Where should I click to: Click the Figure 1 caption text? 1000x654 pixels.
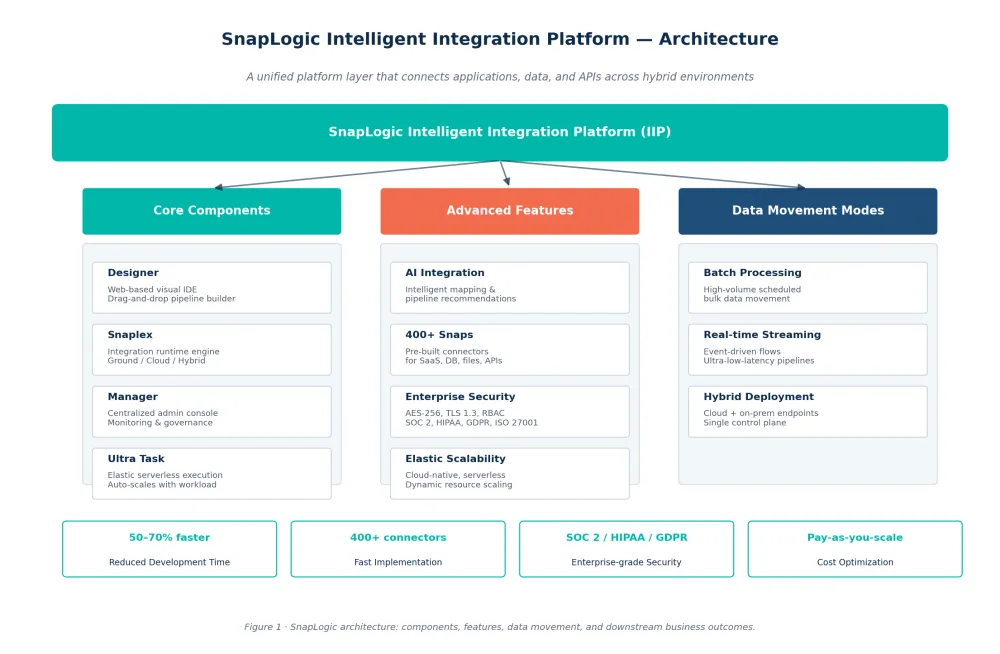[x=499, y=627]
